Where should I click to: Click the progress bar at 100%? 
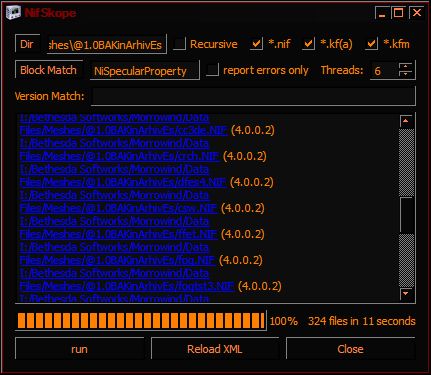[141, 321]
